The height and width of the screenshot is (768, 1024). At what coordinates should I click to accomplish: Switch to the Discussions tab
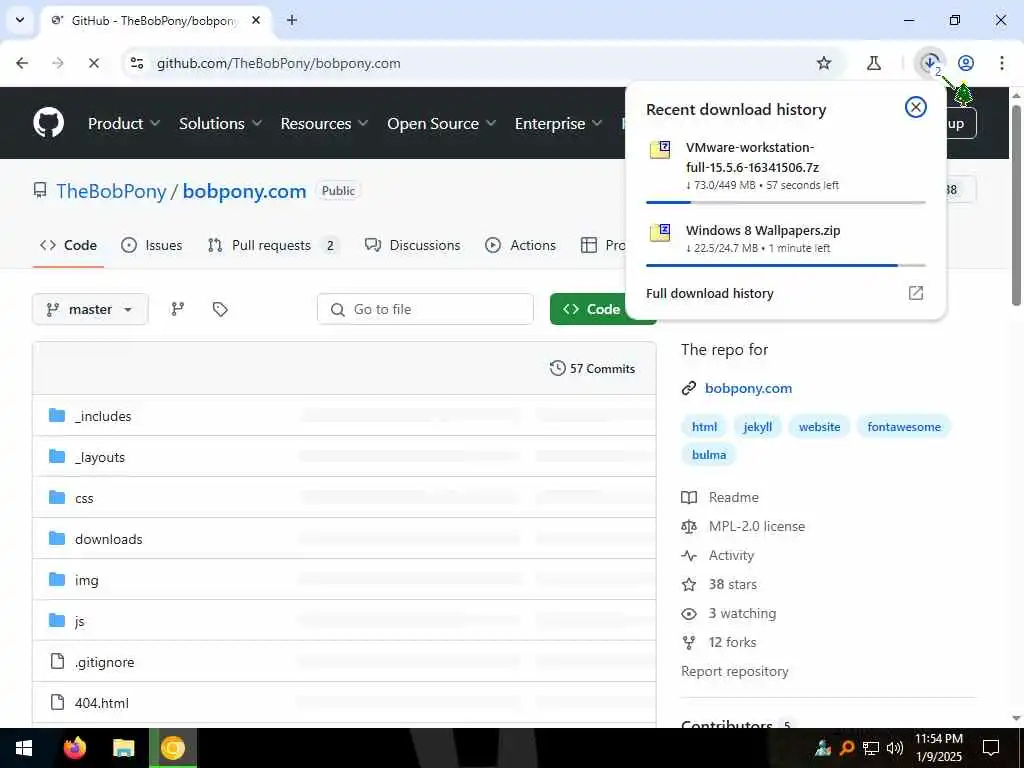(x=413, y=245)
